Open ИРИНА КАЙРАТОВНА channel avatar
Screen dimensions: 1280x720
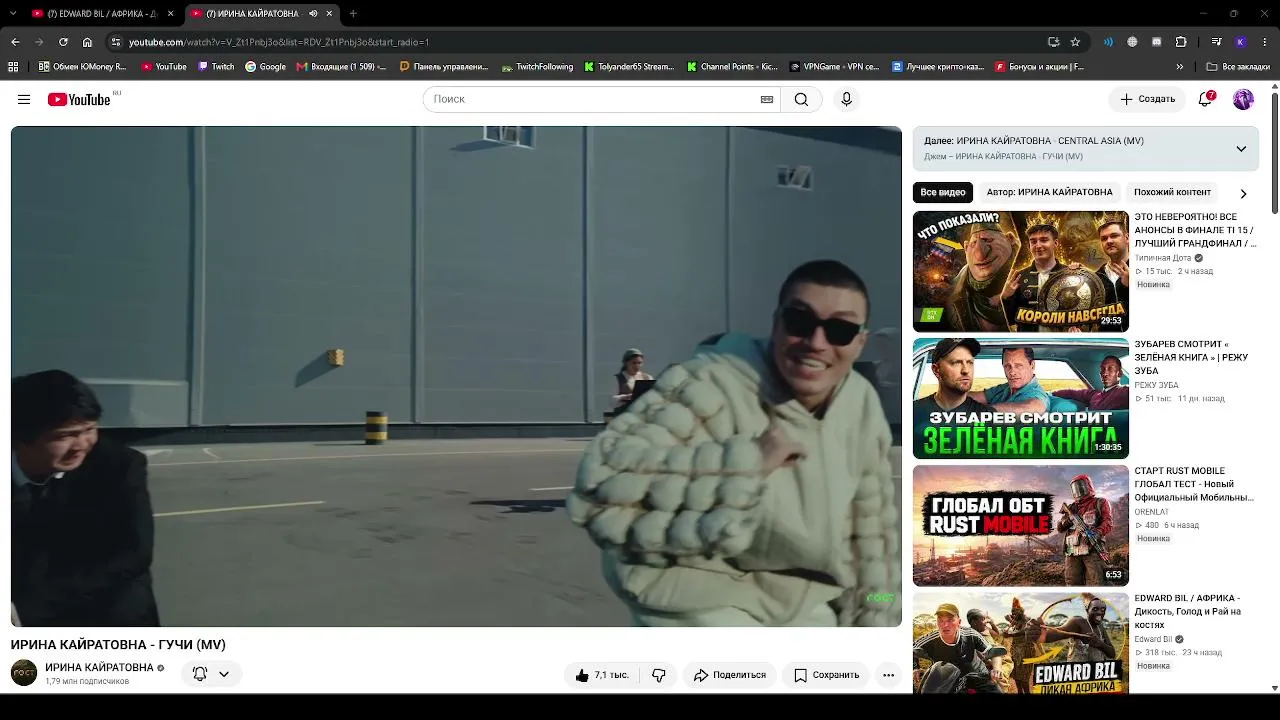(x=24, y=673)
